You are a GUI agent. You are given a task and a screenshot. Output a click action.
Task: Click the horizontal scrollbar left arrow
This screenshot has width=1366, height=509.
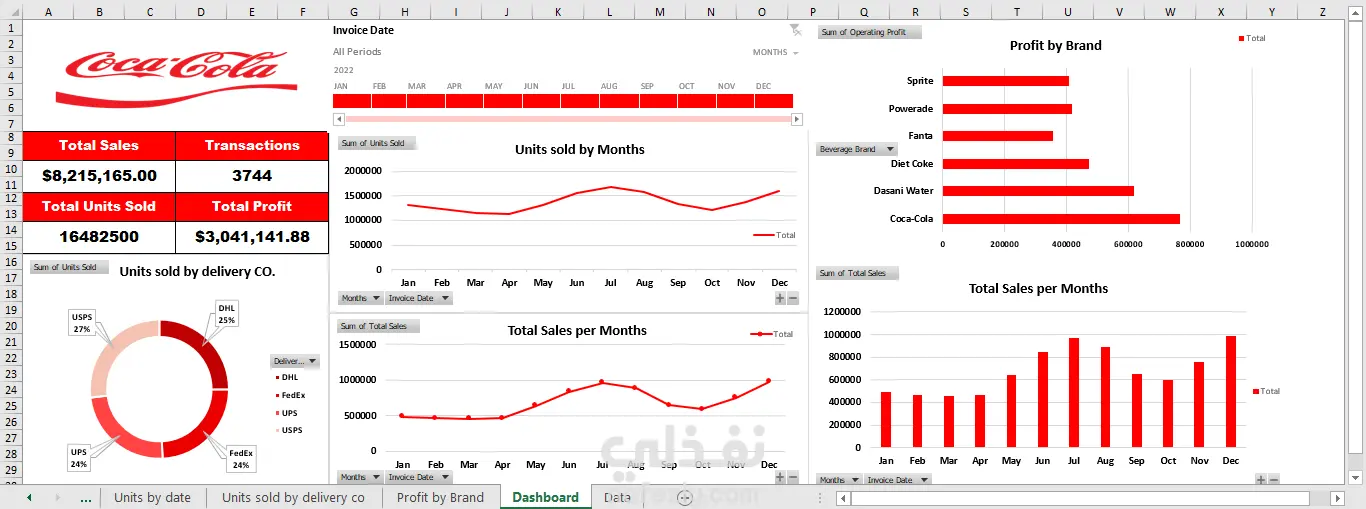843,498
